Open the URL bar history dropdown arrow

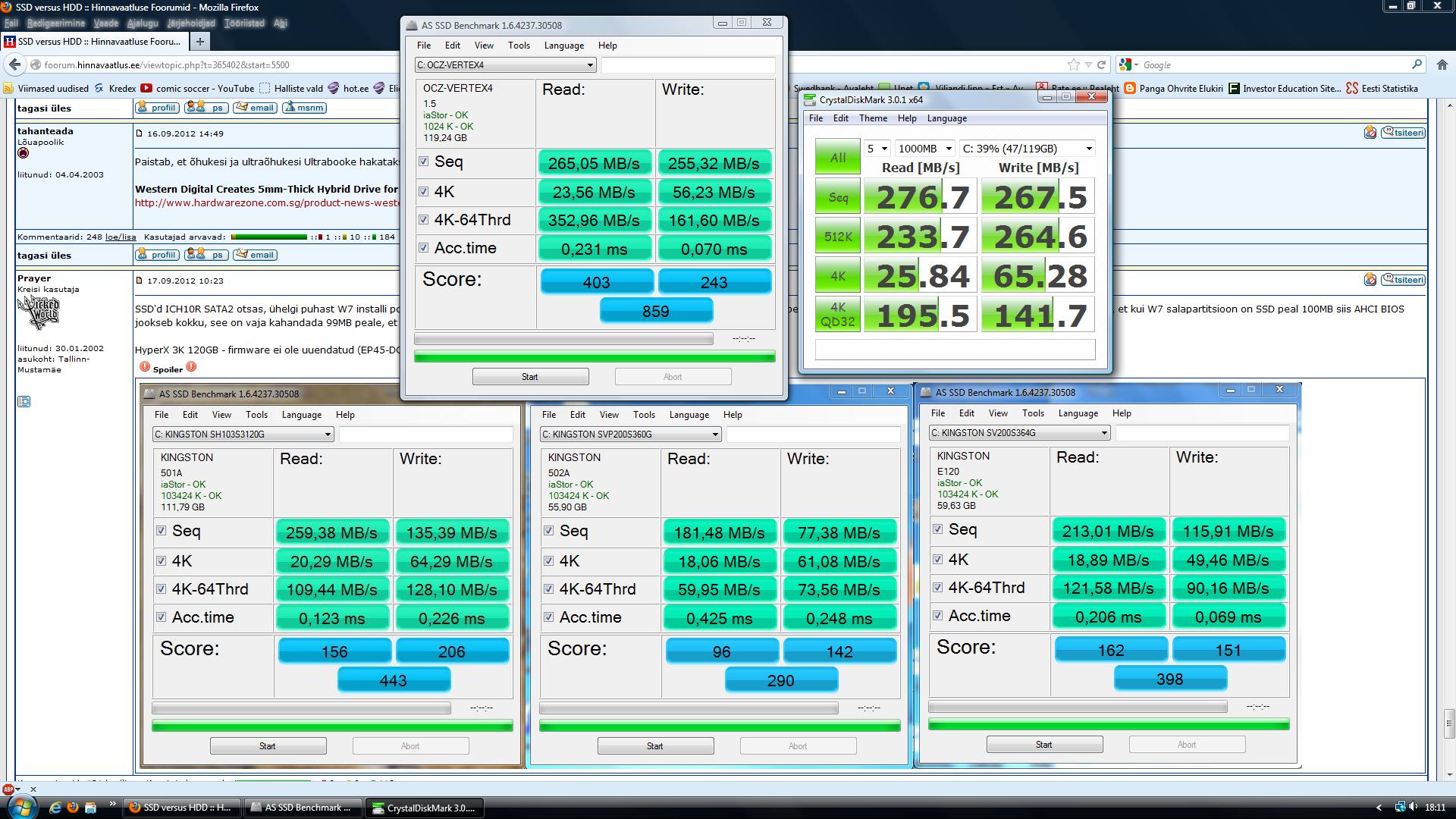tap(1088, 65)
